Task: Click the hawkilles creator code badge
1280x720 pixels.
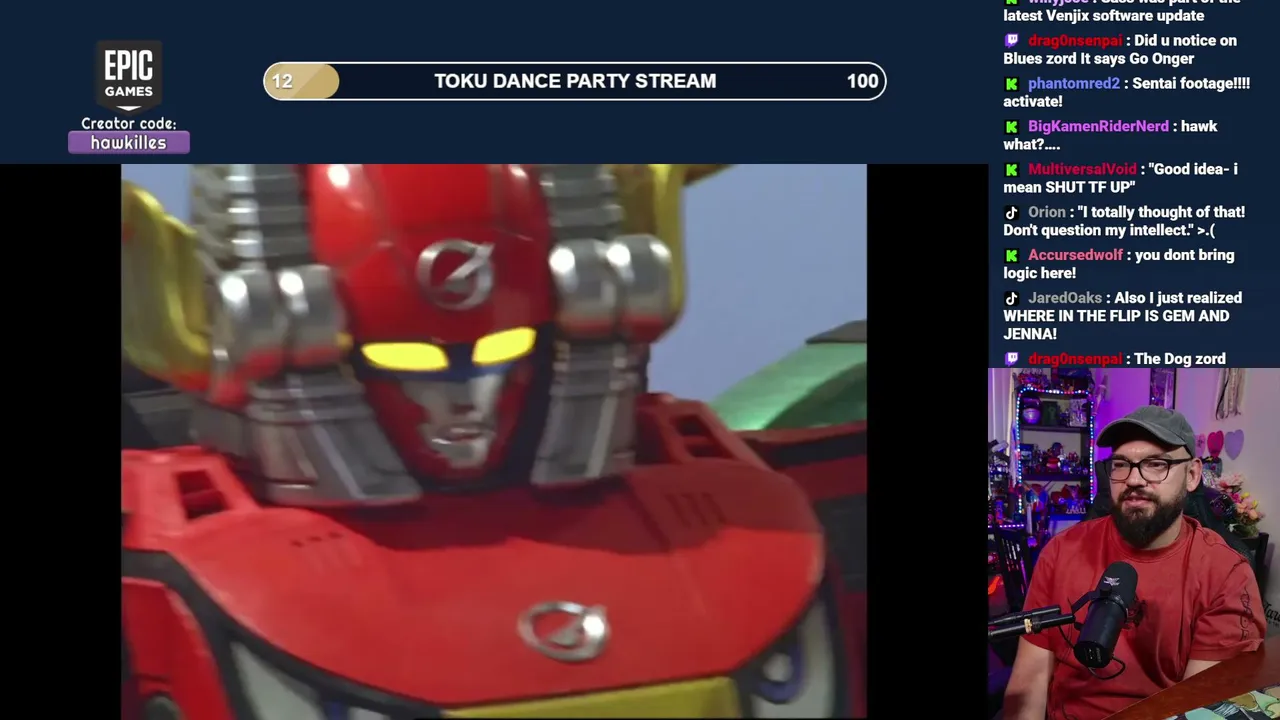Action: pyautogui.click(x=129, y=143)
